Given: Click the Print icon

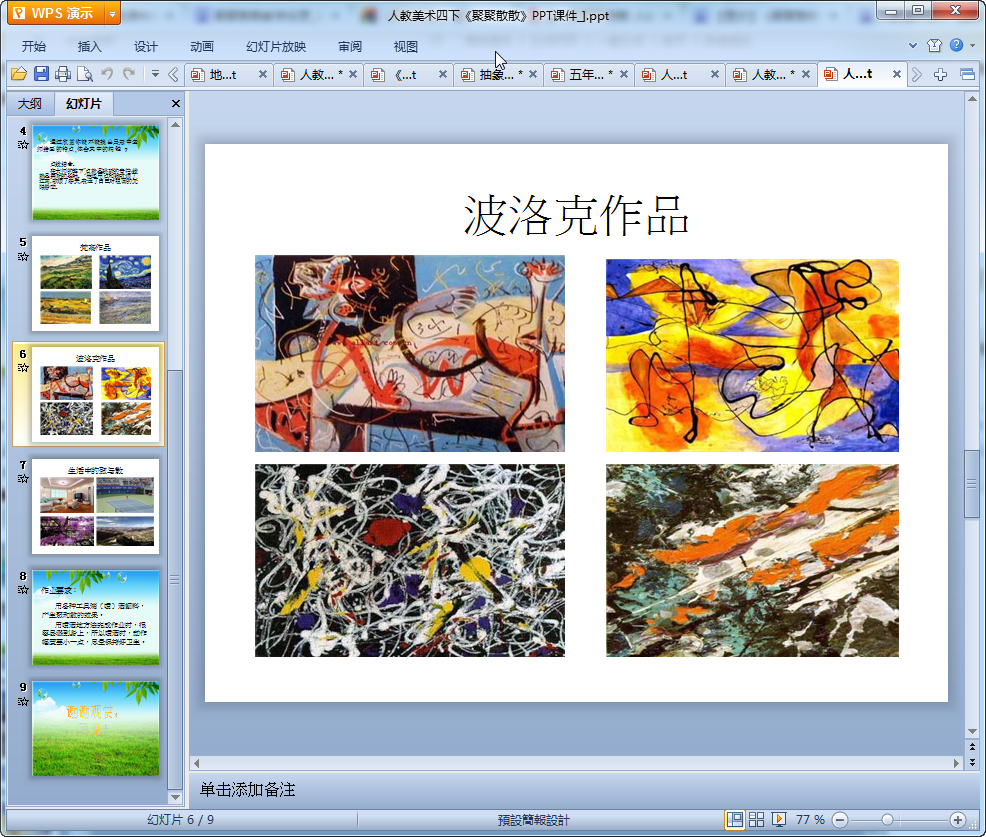Looking at the screenshot, I should [63, 74].
